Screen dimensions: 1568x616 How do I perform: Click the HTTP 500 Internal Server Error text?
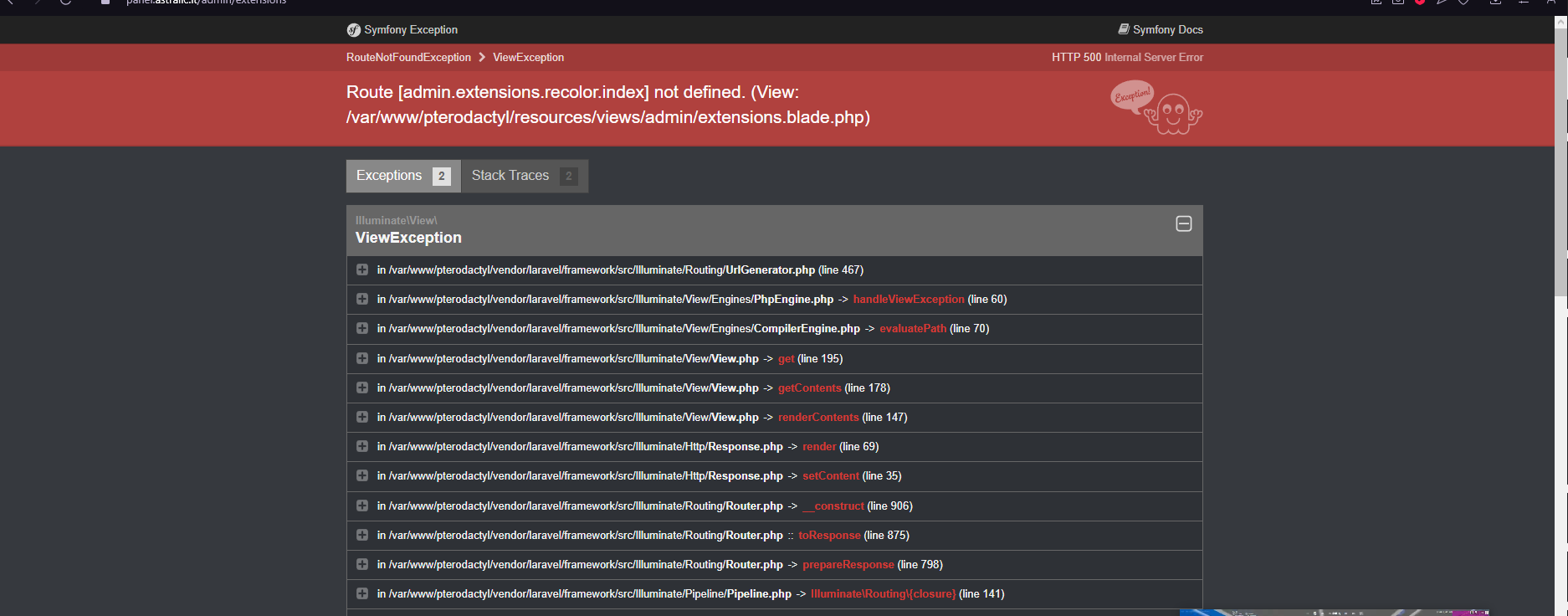pos(1127,58)
